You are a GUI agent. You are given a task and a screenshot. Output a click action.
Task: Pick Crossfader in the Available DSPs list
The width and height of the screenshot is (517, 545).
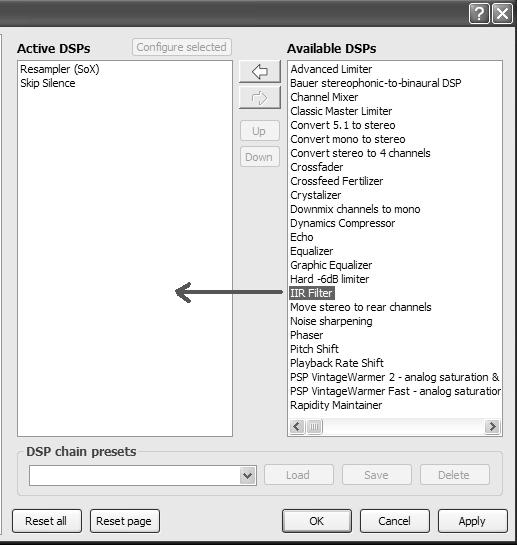tap(317, 167)
